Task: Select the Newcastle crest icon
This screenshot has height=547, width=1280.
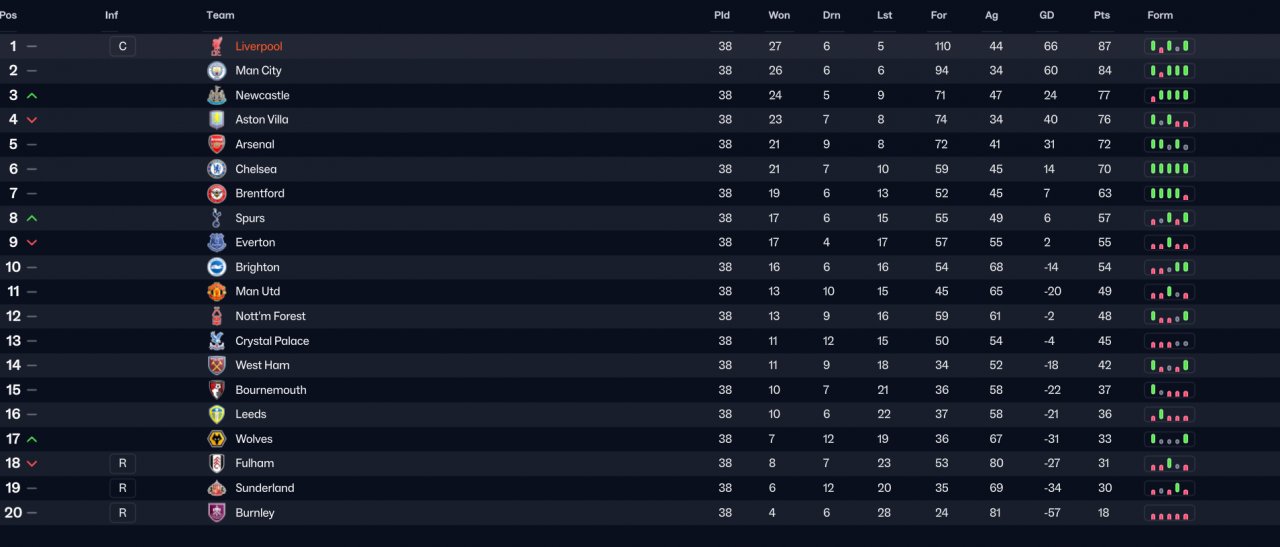Action: click(x=217, y=95)
